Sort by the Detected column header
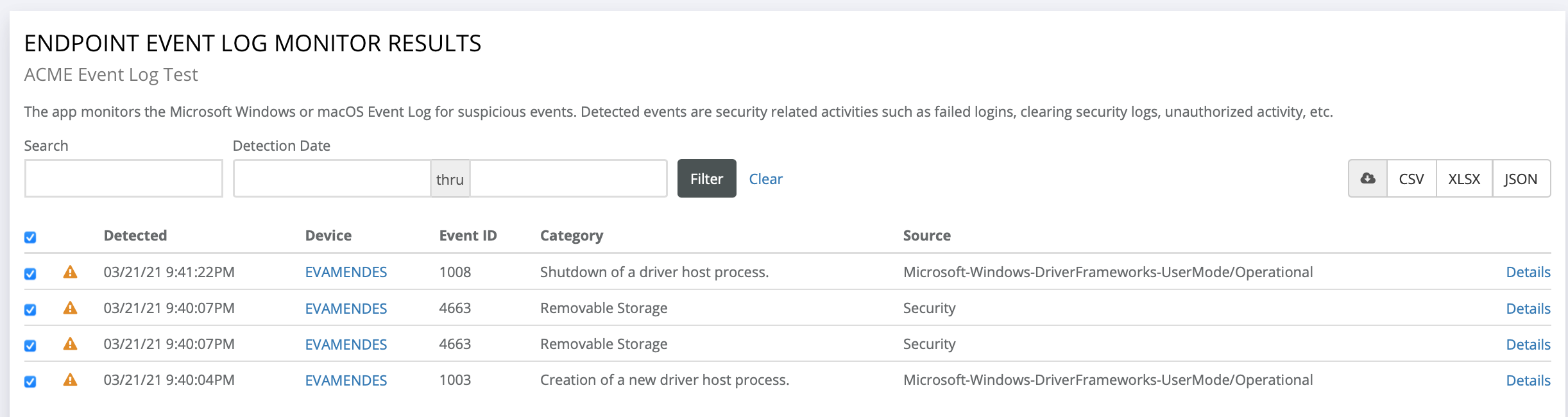1568x417 pixels. tap(135, 235)
